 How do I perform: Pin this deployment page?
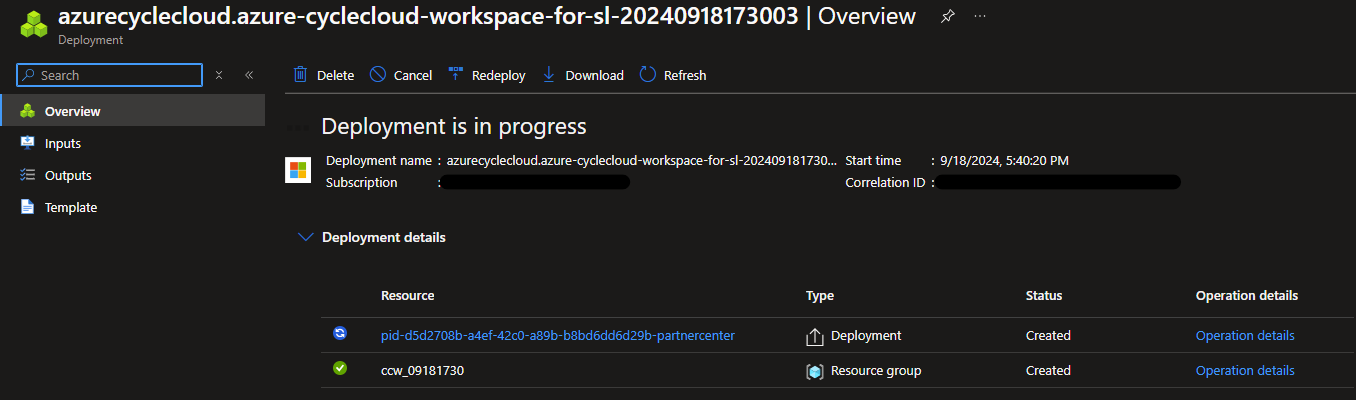tap(948, 17)
